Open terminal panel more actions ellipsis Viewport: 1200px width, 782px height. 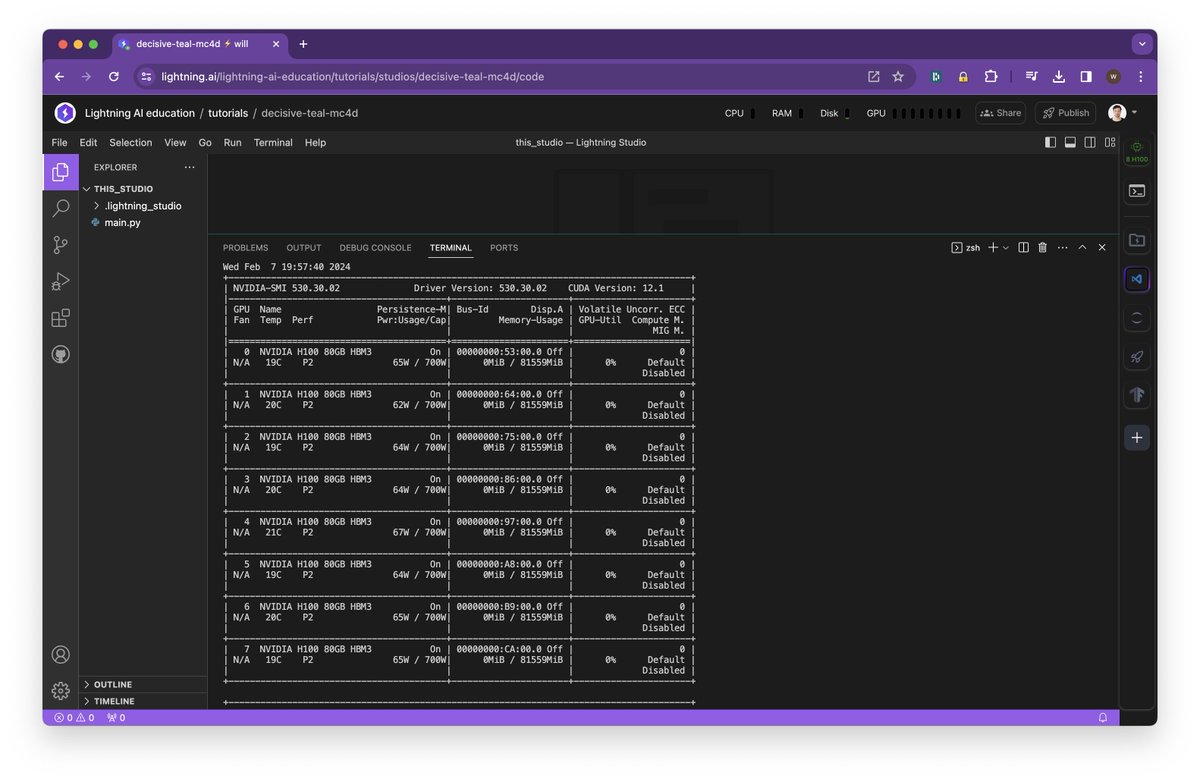click(x=1062, y=247)
